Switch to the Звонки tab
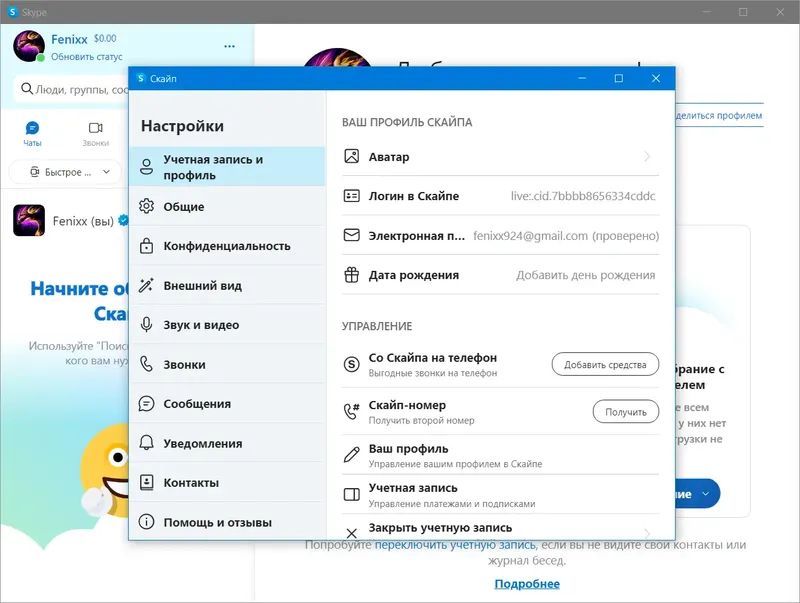 coord(96,131)
